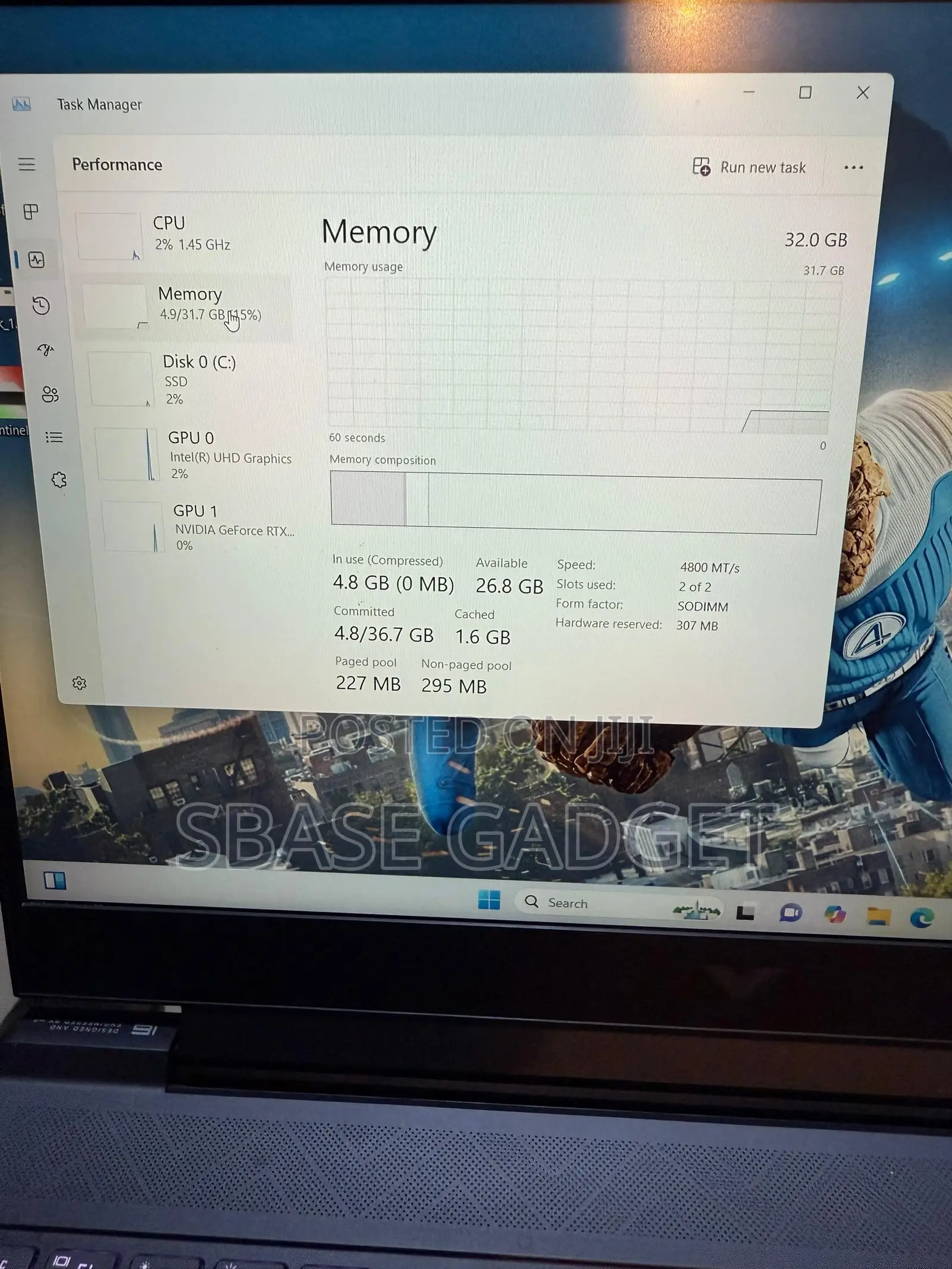This screenshot has height=1269, width=952.
Task: Click the Speed 4800 MT/s value
Action: [710, 568]
